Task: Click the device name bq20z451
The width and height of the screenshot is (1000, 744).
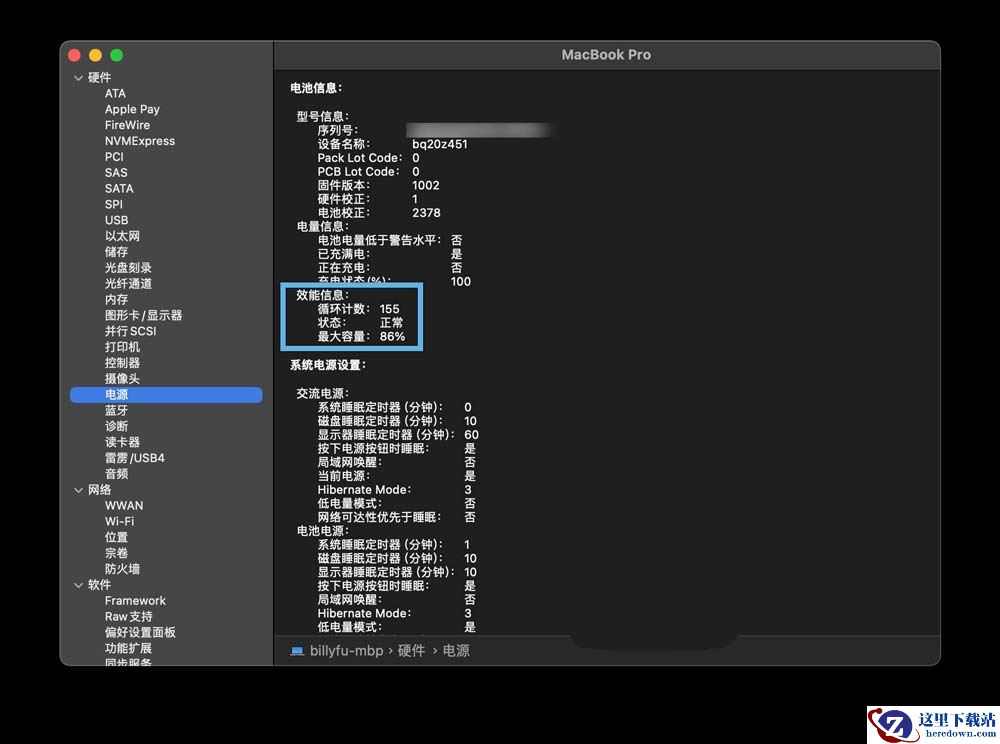Action: tap(439, 144)
